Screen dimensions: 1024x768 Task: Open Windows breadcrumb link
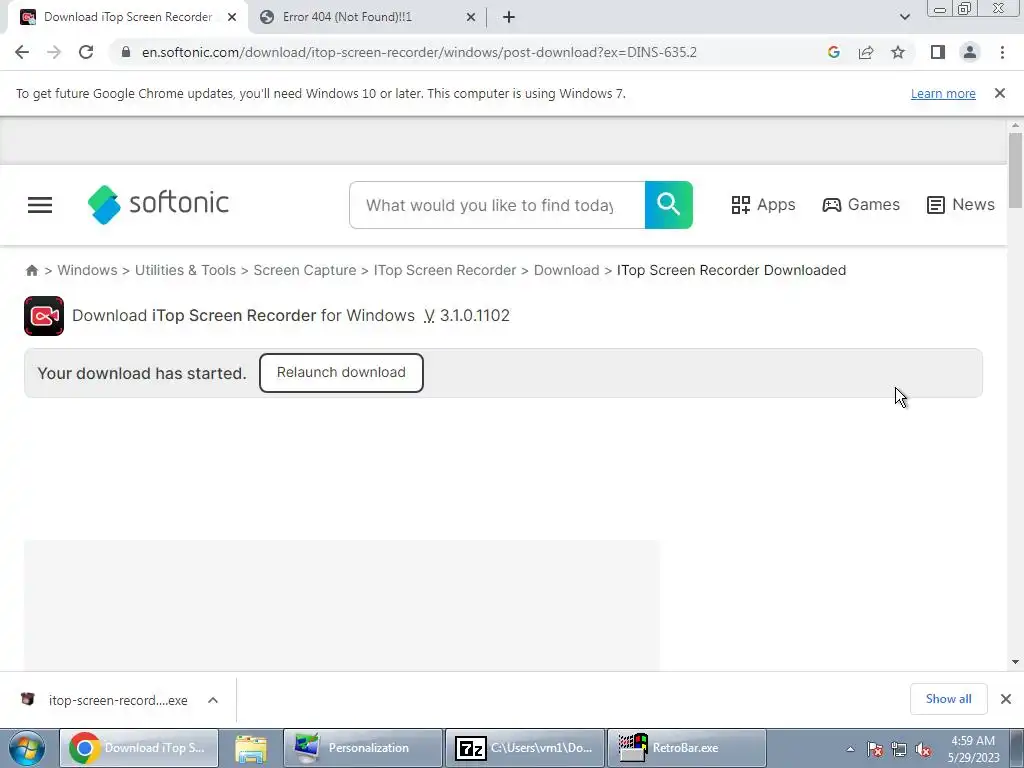coord(88,270)
